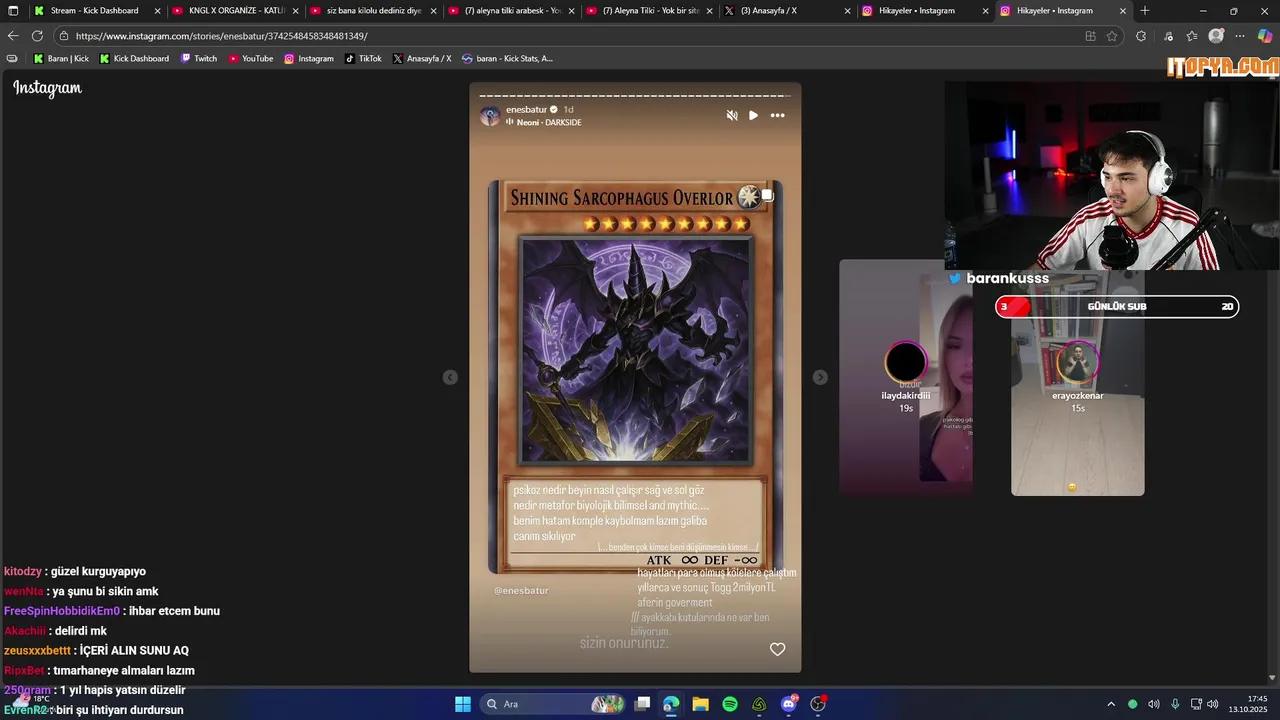Unmute the Instagram story audio
This screenshot has width=1280, height=720.
click(732, 115)
